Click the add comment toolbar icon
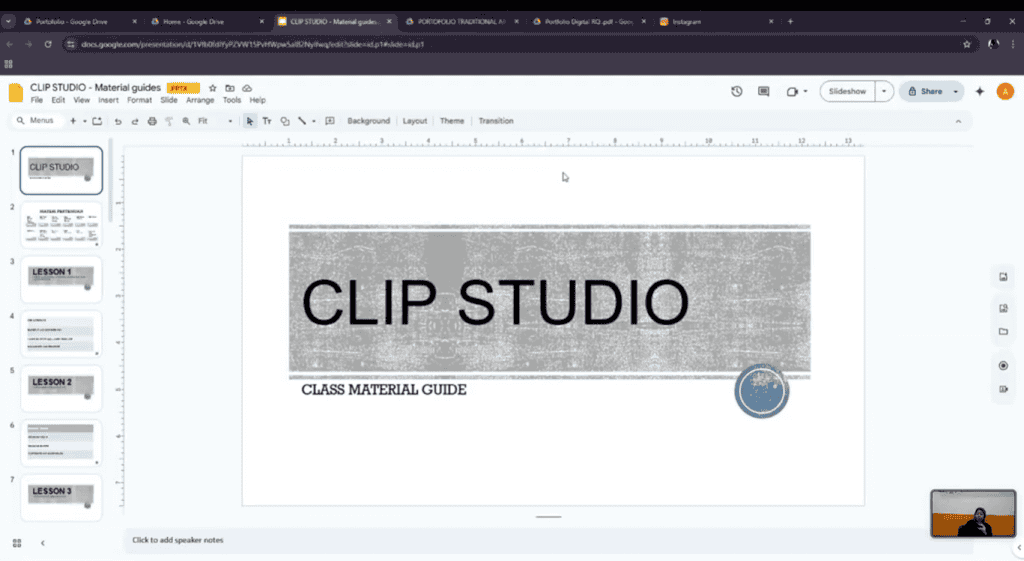Image resolution: width=1024 pixels, height=561 pixels. (330, 121)
